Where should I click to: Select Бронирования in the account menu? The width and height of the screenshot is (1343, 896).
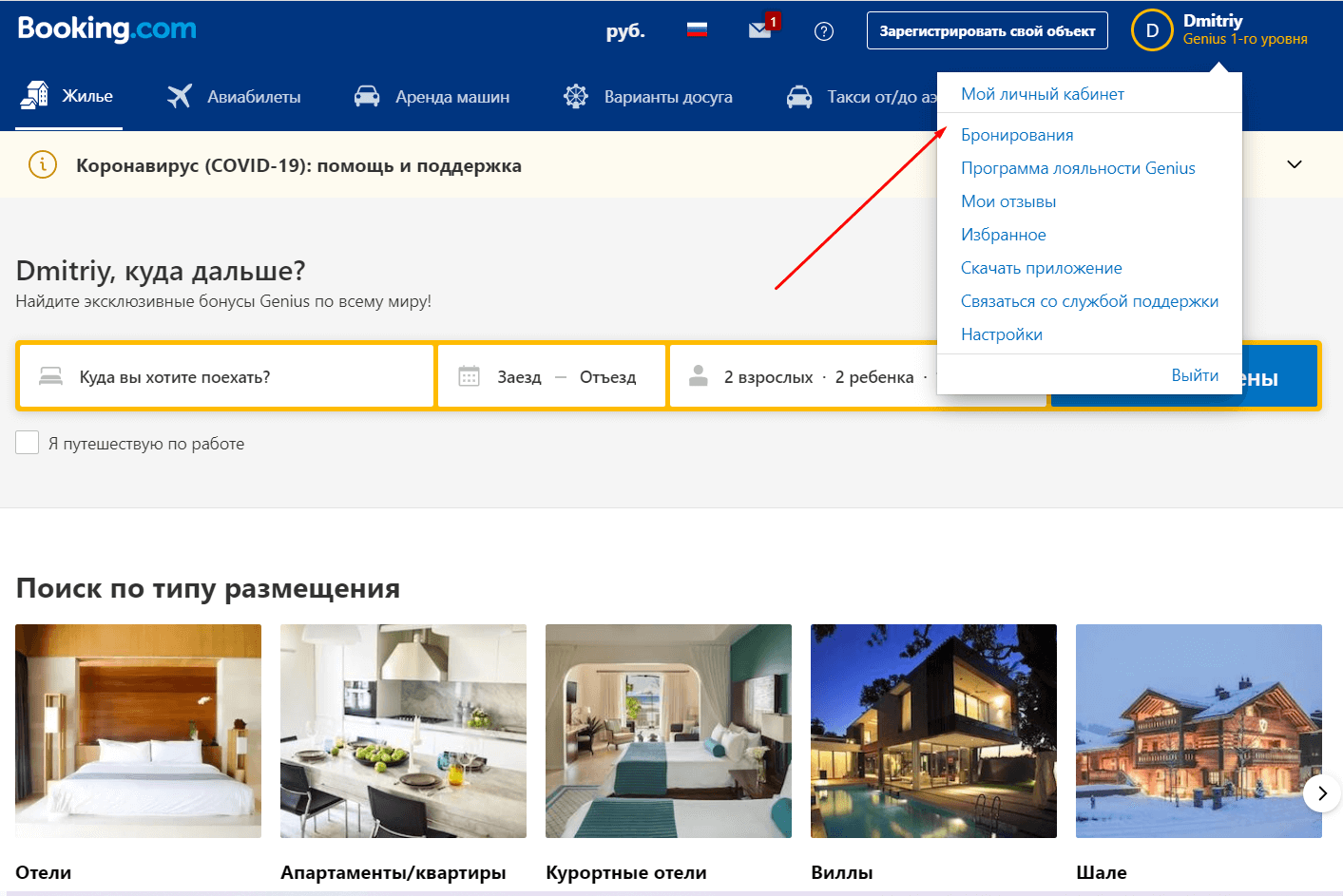pos(1017,135)
